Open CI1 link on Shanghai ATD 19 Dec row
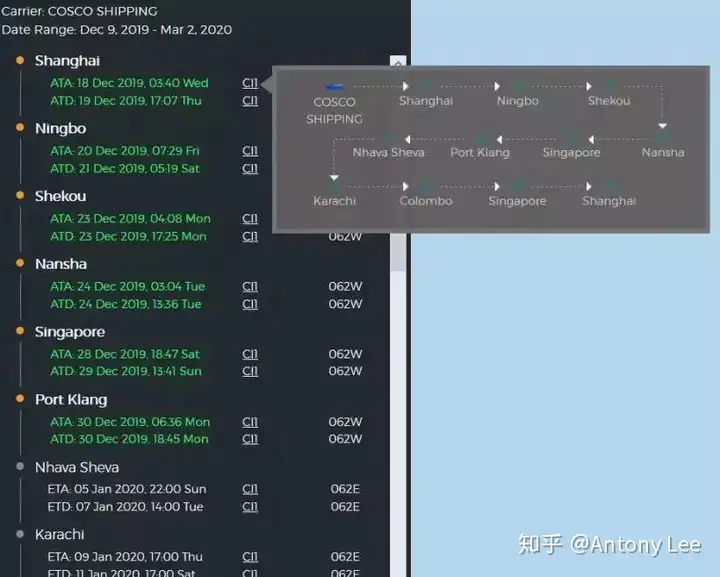This screenshot has height=577, width=720. (x=250, y=101)
